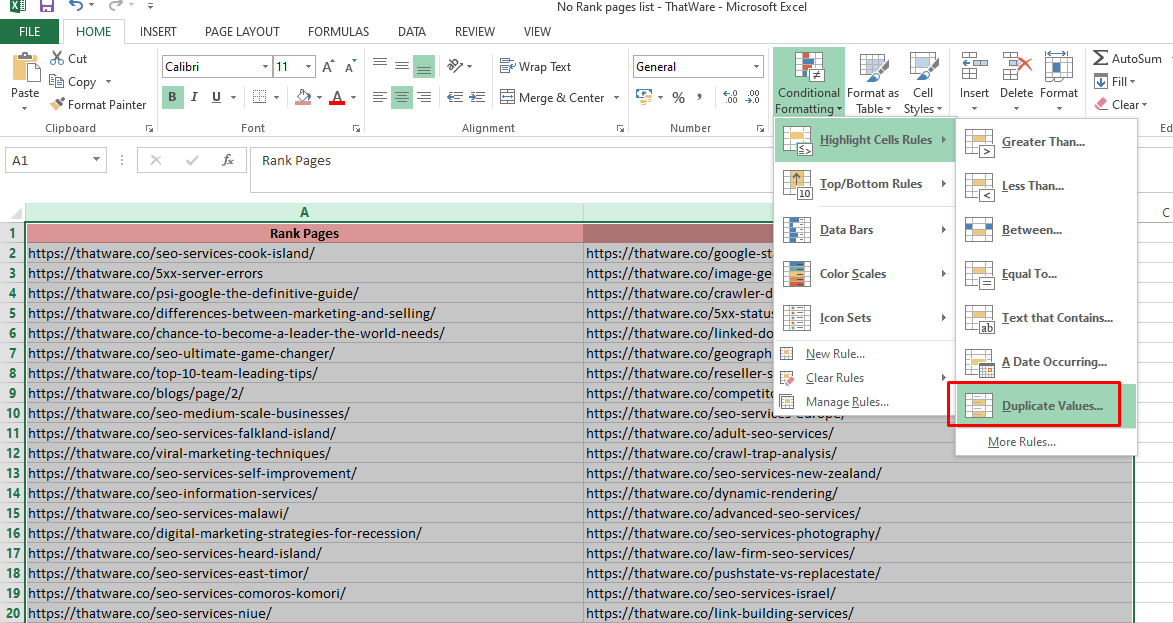Click the Paste clipboard icon

[x=25, y=69]
